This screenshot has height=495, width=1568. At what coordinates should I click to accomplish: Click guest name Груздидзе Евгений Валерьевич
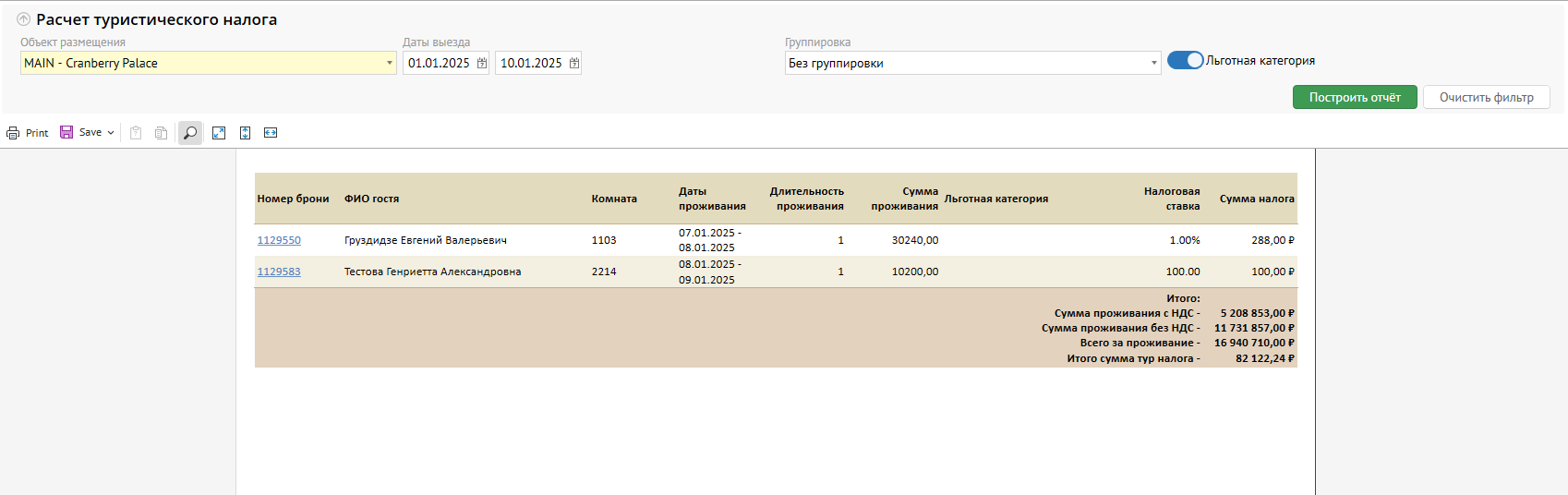(x=426, y=240)
